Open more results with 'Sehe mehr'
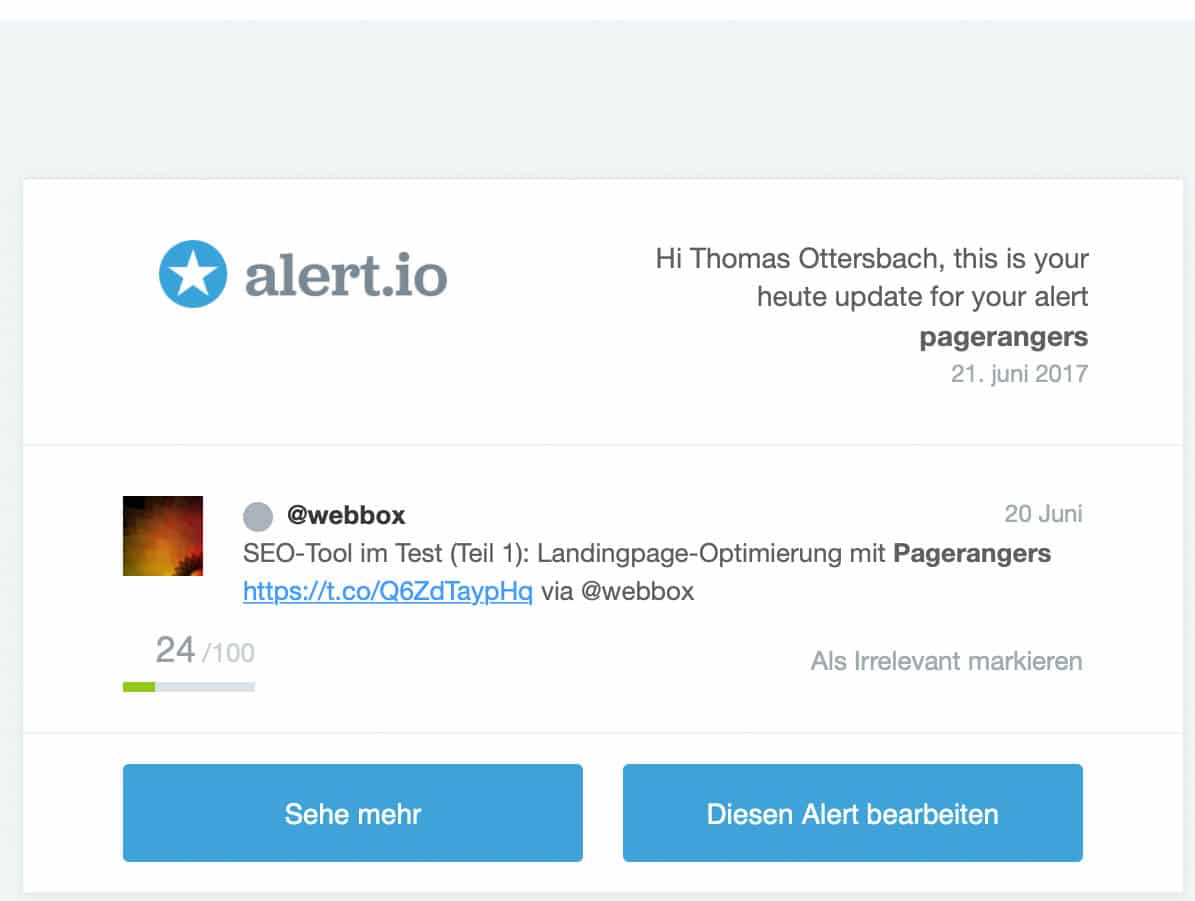 [353, 813]
